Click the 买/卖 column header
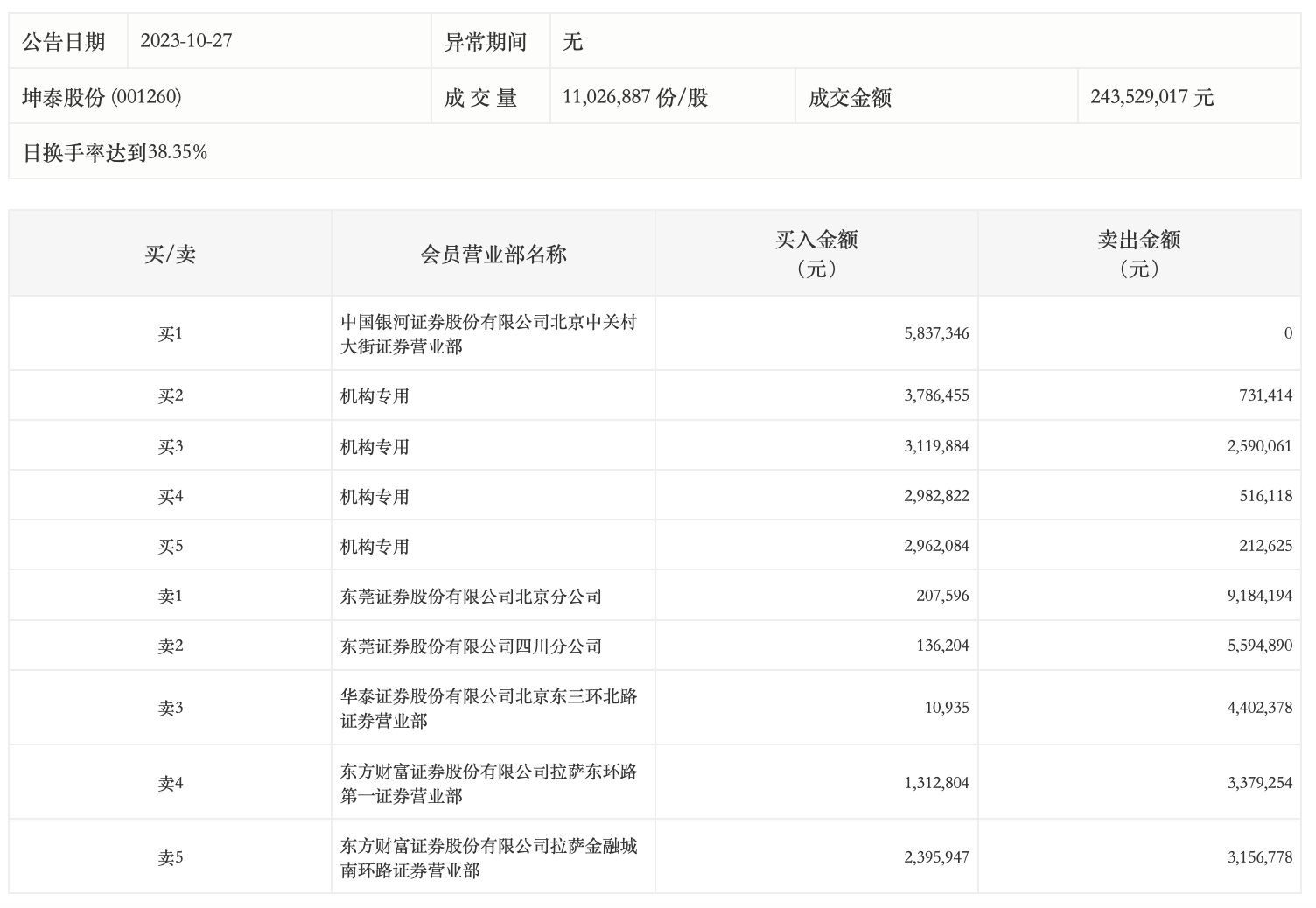This screenshot has height=908, width=1316. pyautogui.click(x=170, y=255)
